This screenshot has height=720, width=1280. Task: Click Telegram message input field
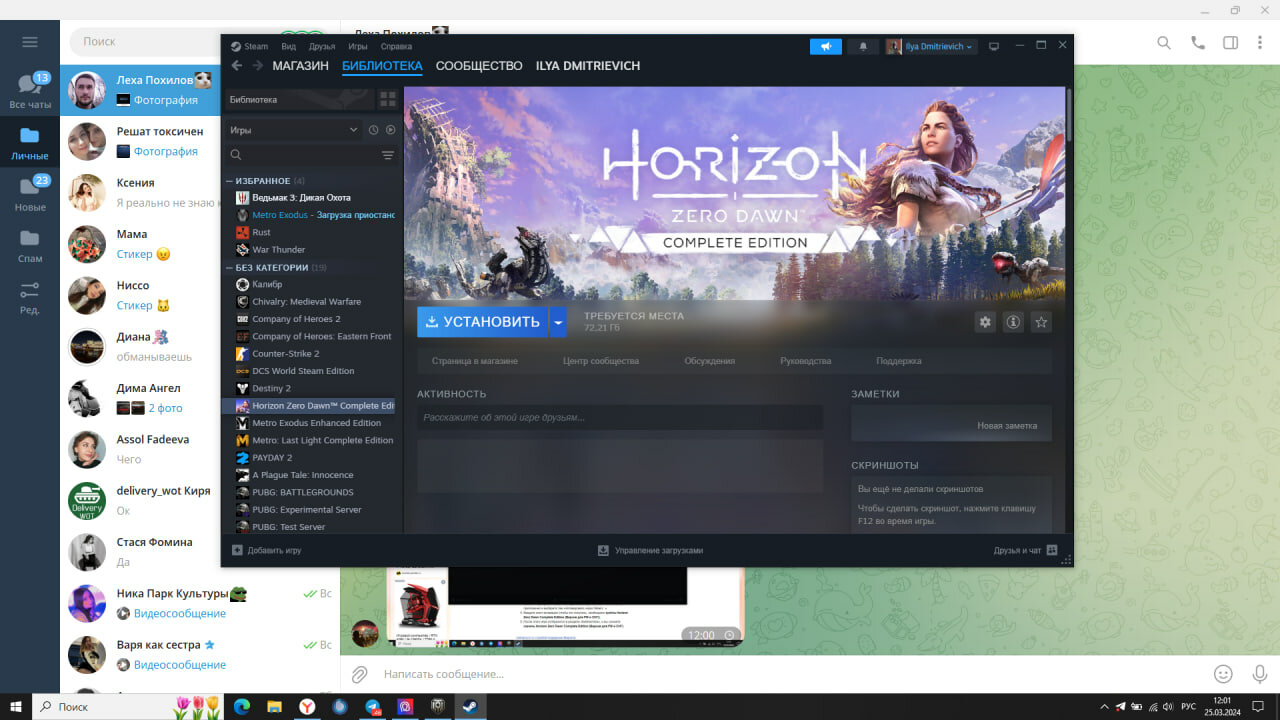[790, 674]
